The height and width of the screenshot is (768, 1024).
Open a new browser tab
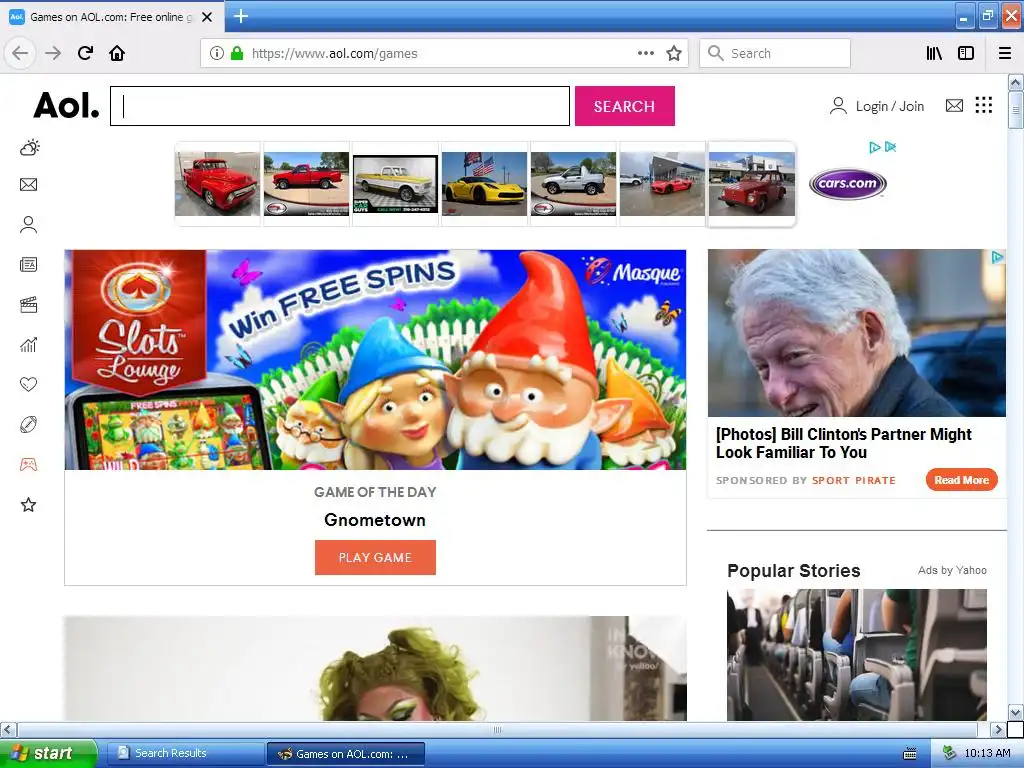coord(240,16)
